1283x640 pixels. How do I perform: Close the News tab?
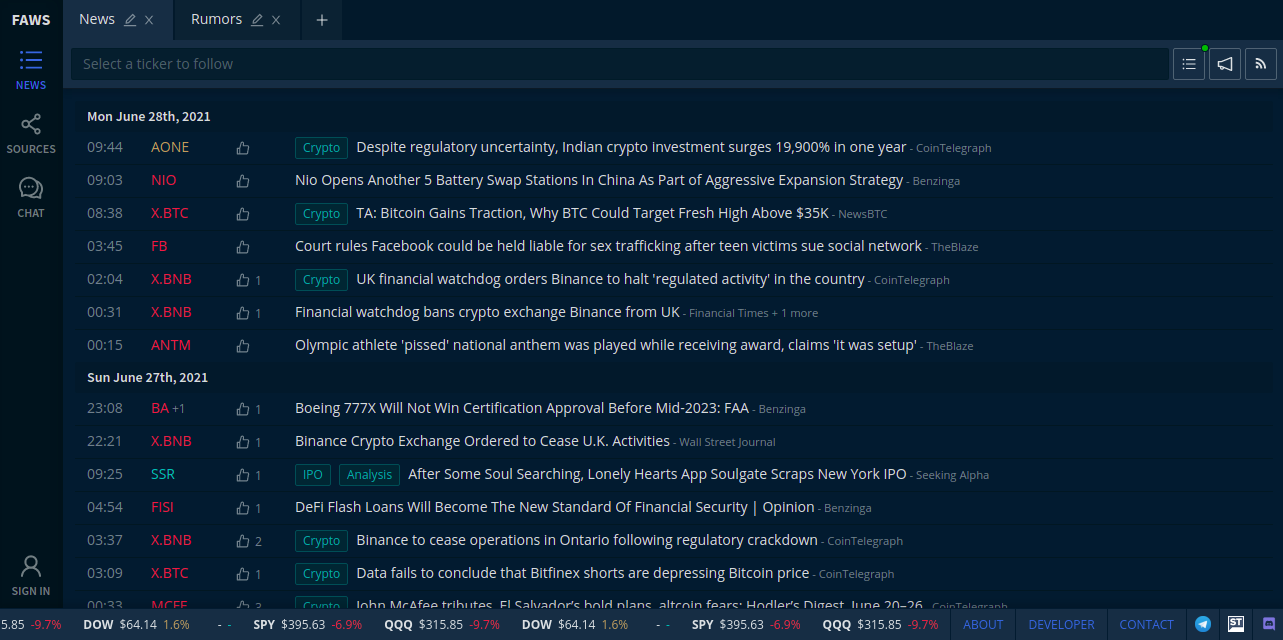[x=149, y=20]
